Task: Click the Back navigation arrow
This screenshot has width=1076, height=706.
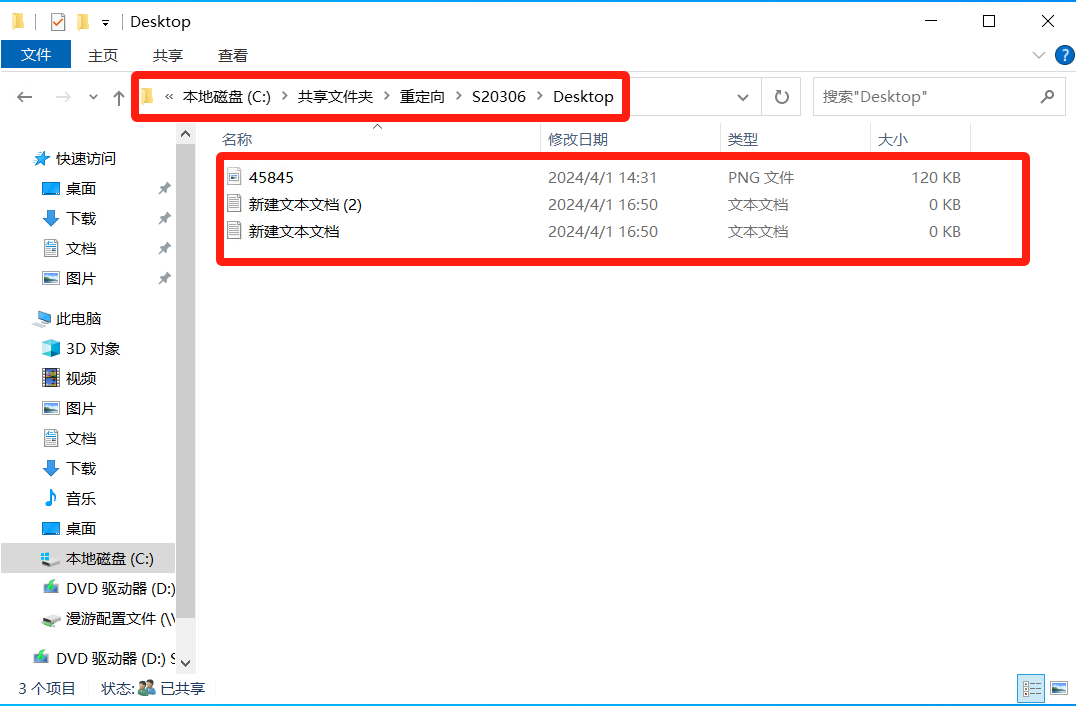Action: (25, 97)
